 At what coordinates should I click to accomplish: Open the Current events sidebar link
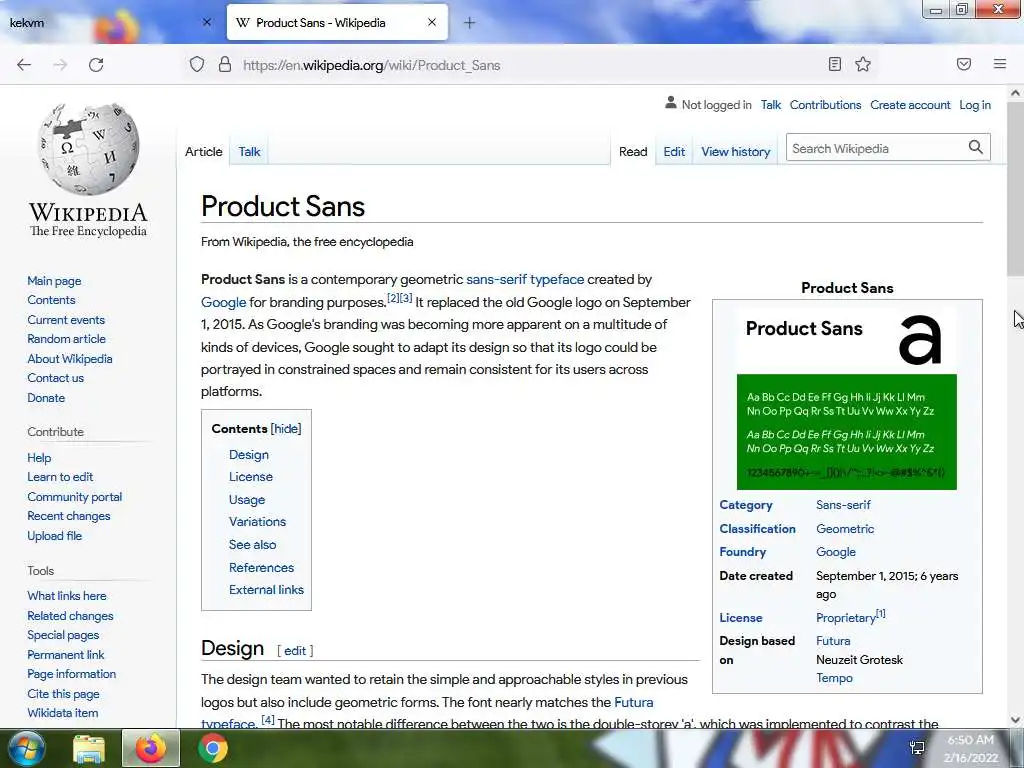[x=66, y=320]
